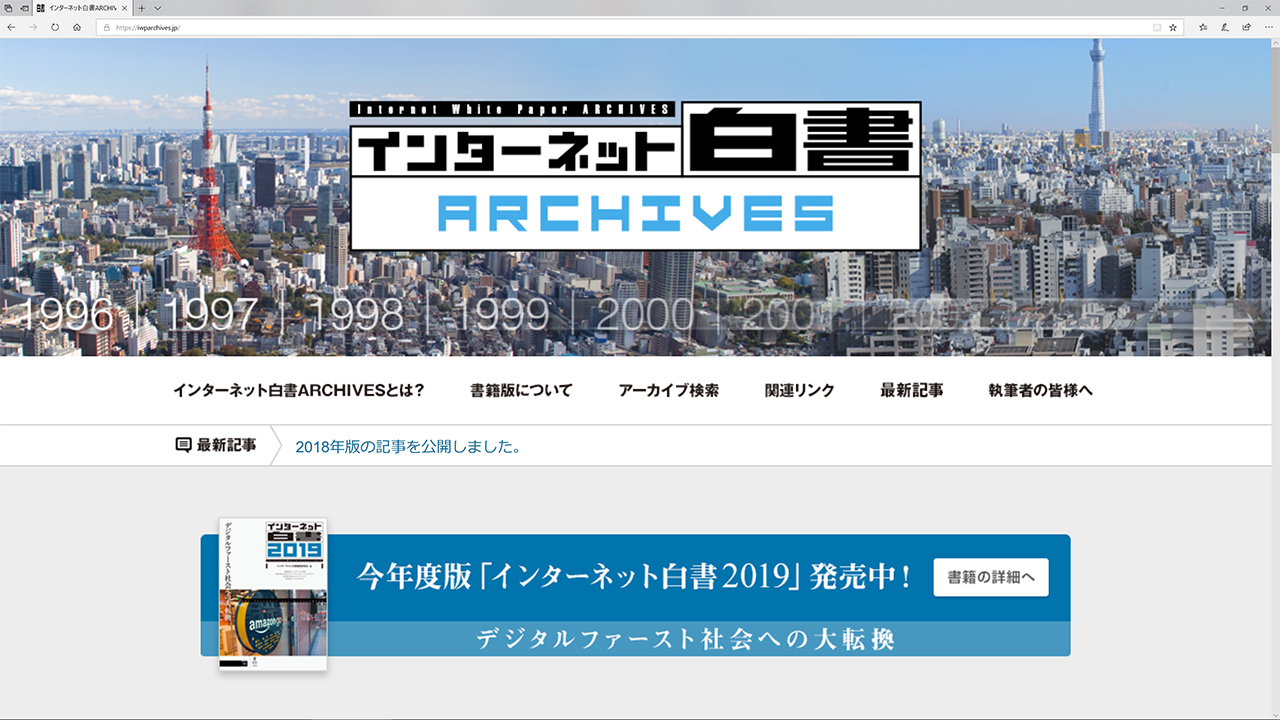
Task: Click the add notes pen icon
Action: tap(1224, 27)
